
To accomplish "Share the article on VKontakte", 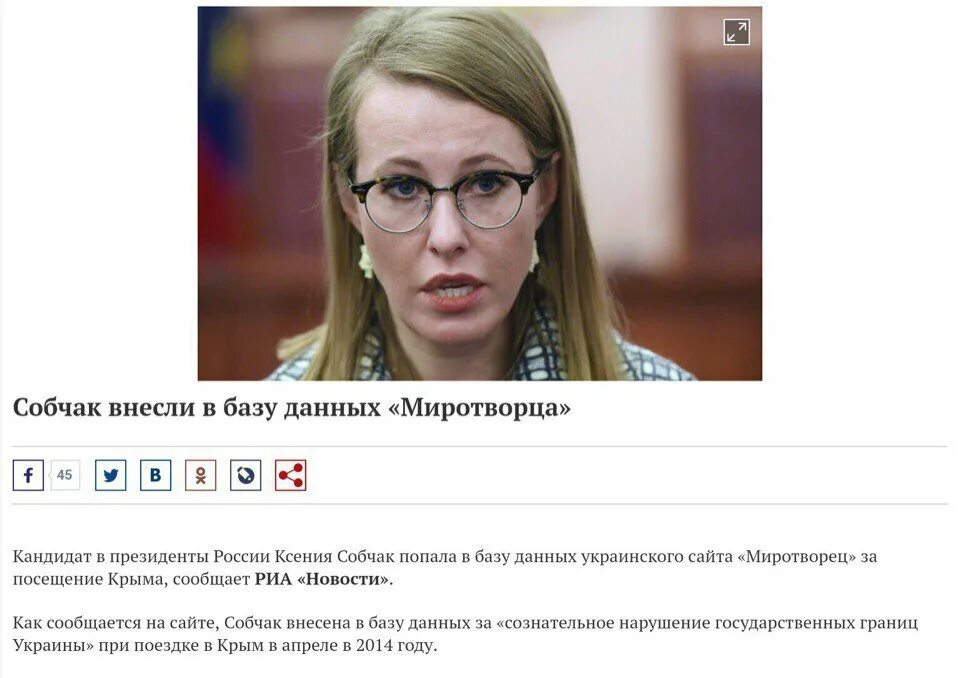I will pyautogui.click(x=156, y=475).
